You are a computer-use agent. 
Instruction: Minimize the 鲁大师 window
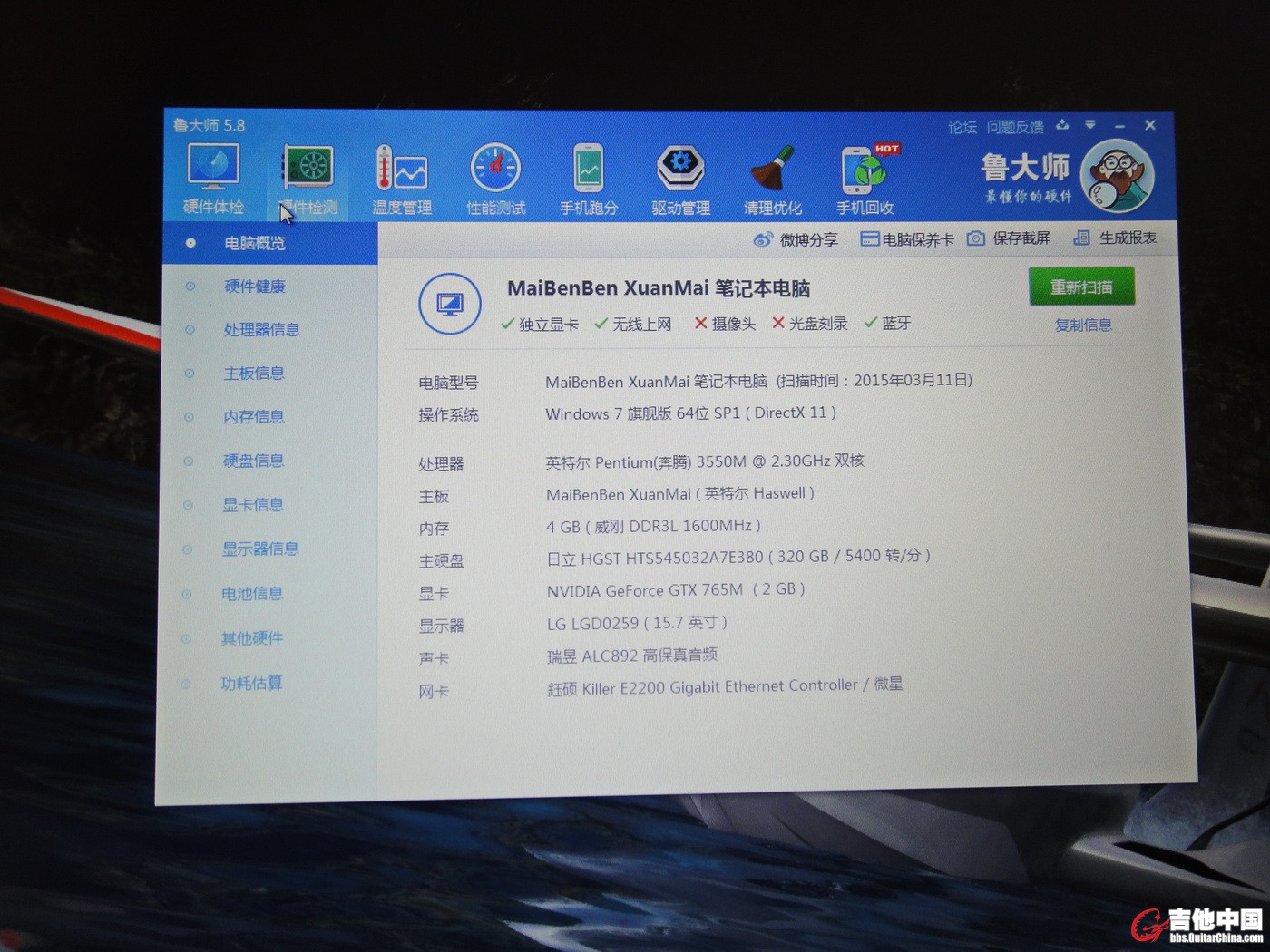click(x=1120, y=126)
